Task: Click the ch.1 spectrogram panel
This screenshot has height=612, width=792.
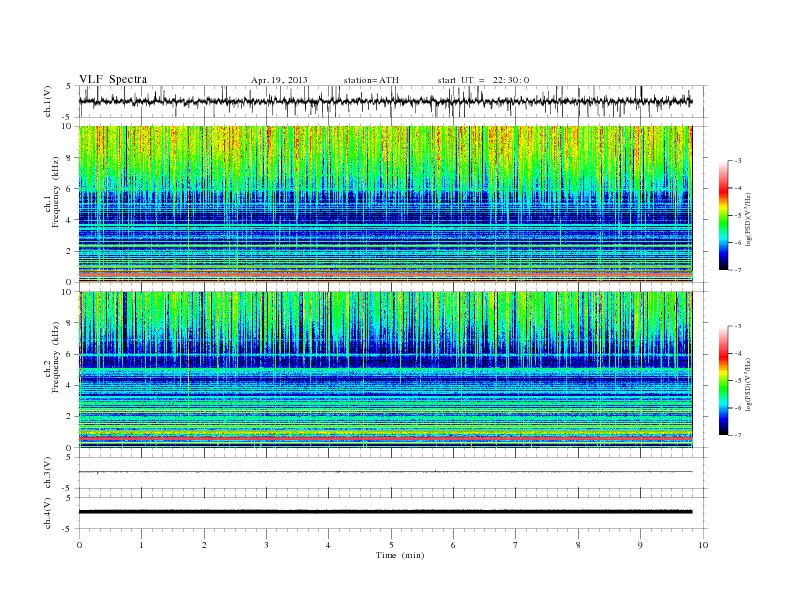Action: coord(385,204)
